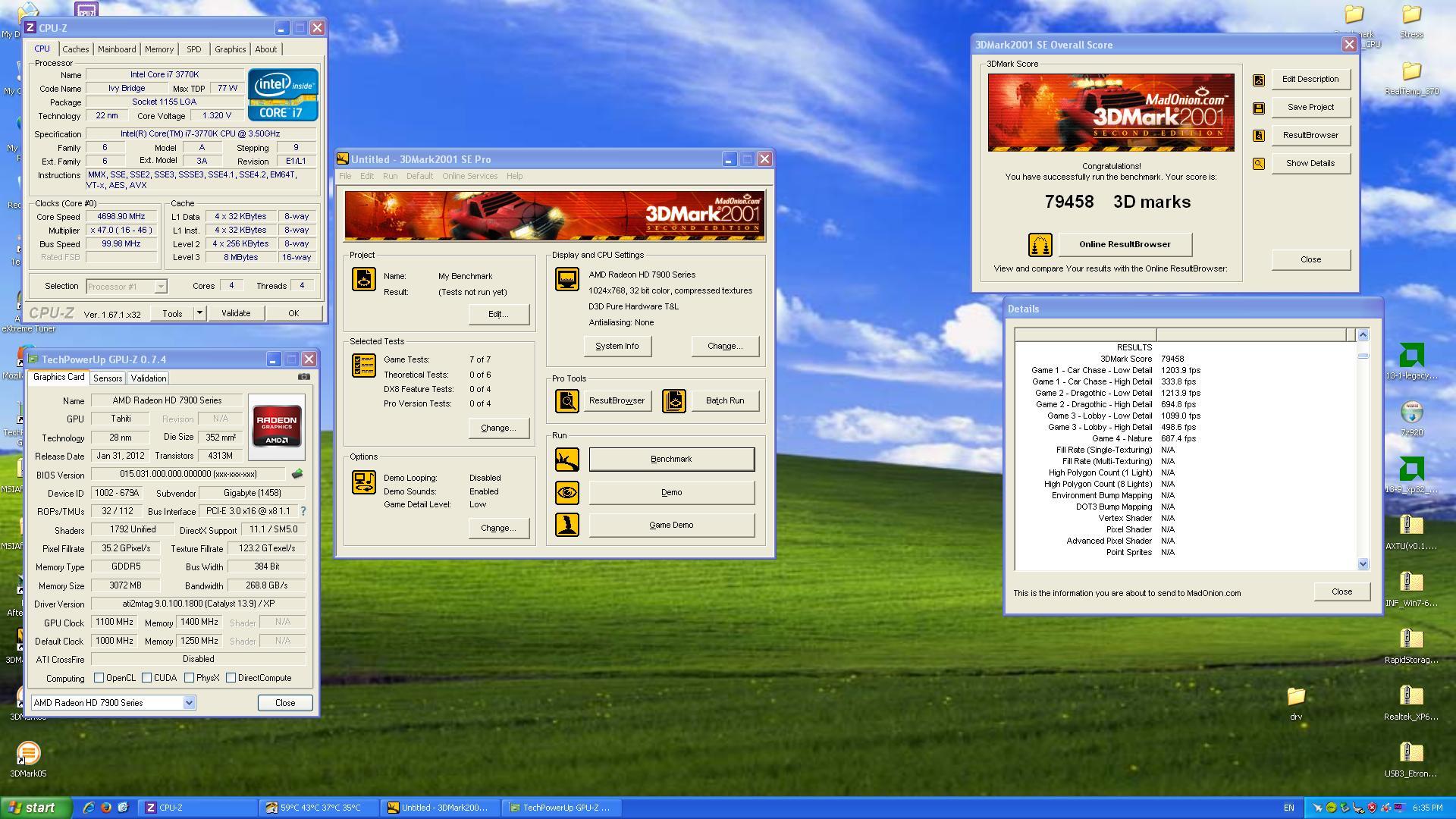Expand the Tools dropdown arrow in CPU-Z
The image size is (1456, 819).
(199, 313)
